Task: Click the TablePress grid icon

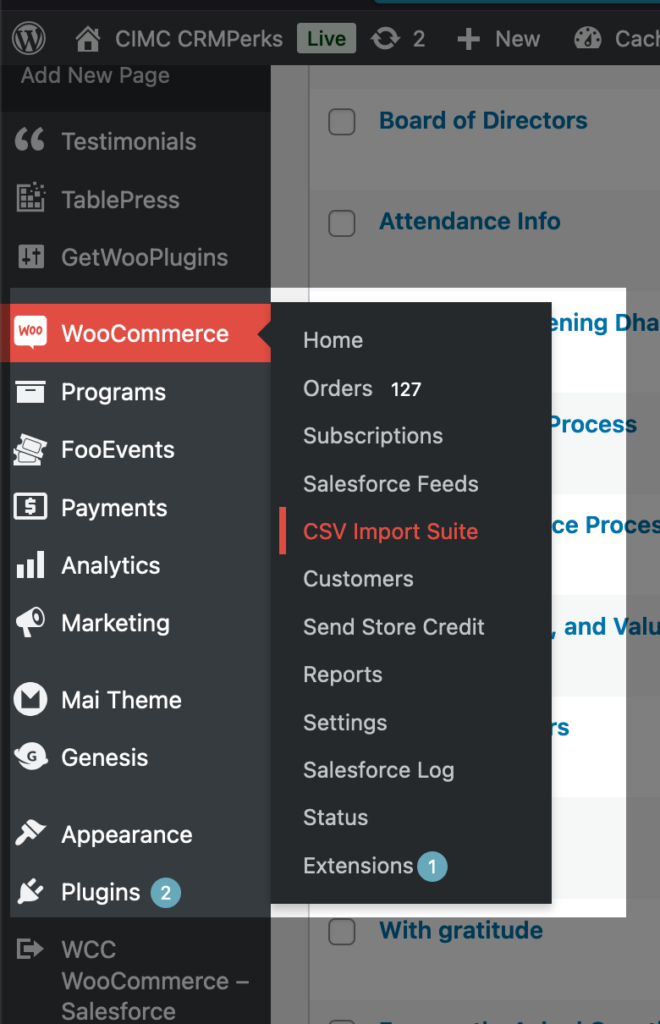Action: pyautogui.click(x=30, y=199)
